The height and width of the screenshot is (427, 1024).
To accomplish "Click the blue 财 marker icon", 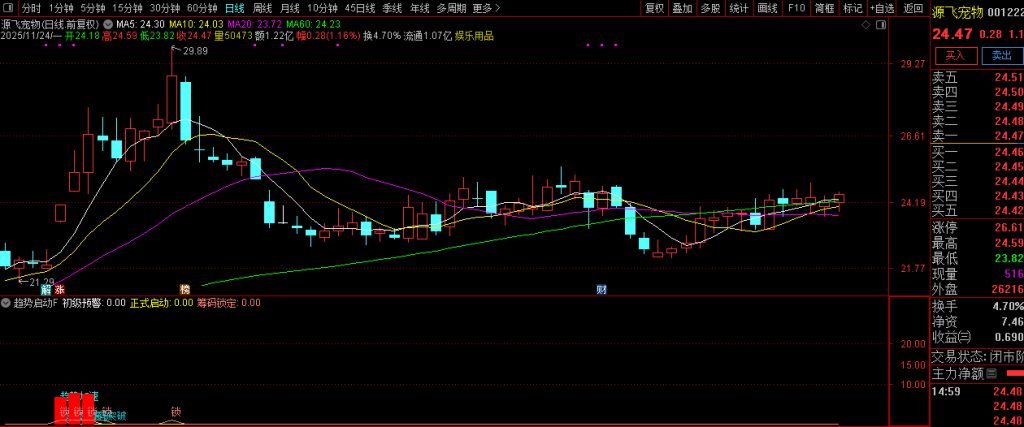I will tap(602, 289).
